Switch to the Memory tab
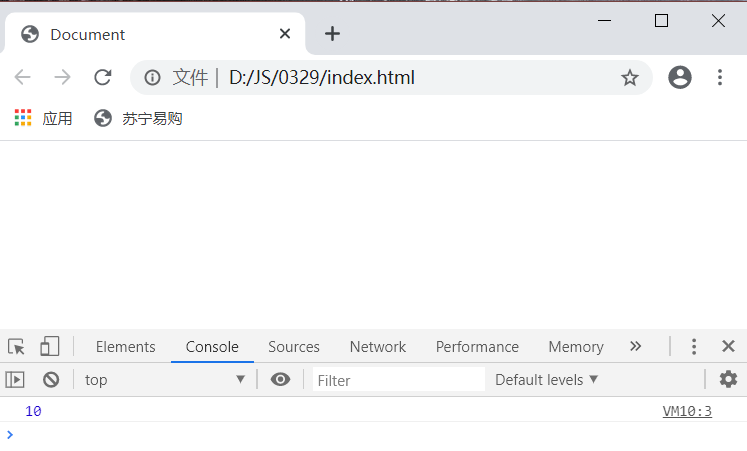Viewport: 747px width, 451px height. [576, 347]
